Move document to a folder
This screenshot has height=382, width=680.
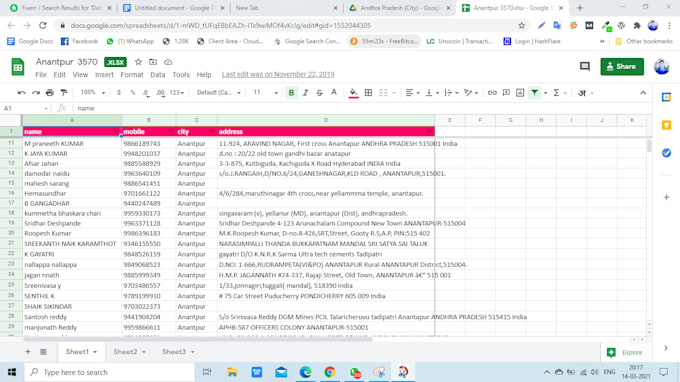pos(153,62)
